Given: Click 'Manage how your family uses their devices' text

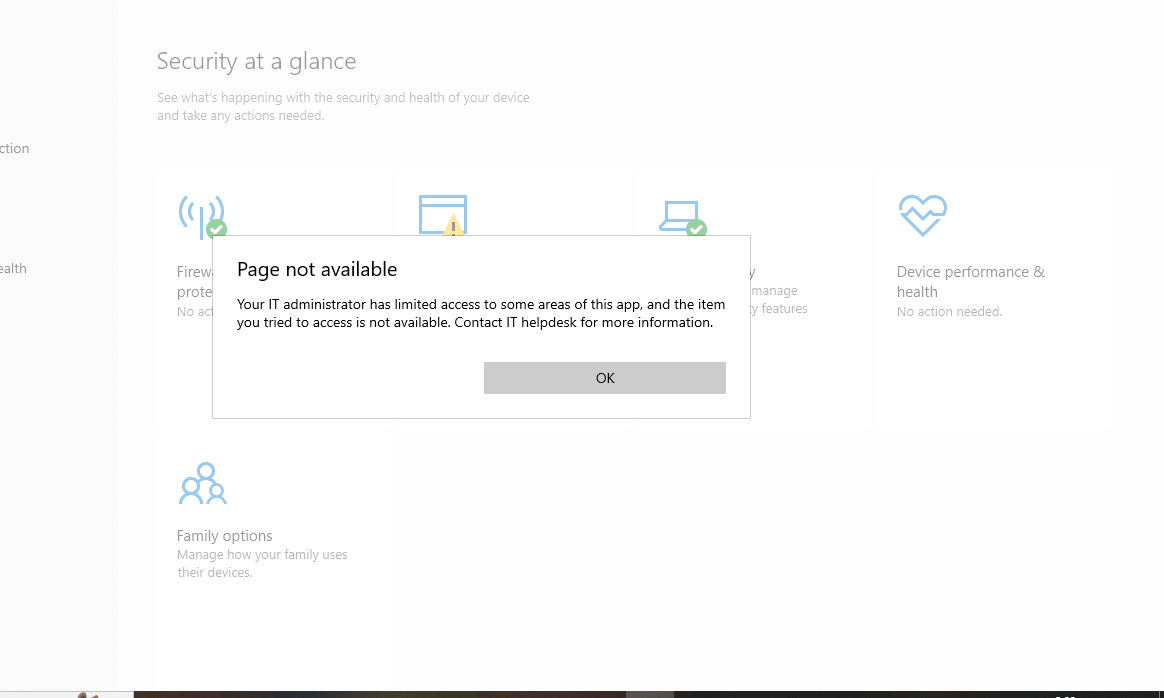Looking at the screenshot, I should coord(261,564).
